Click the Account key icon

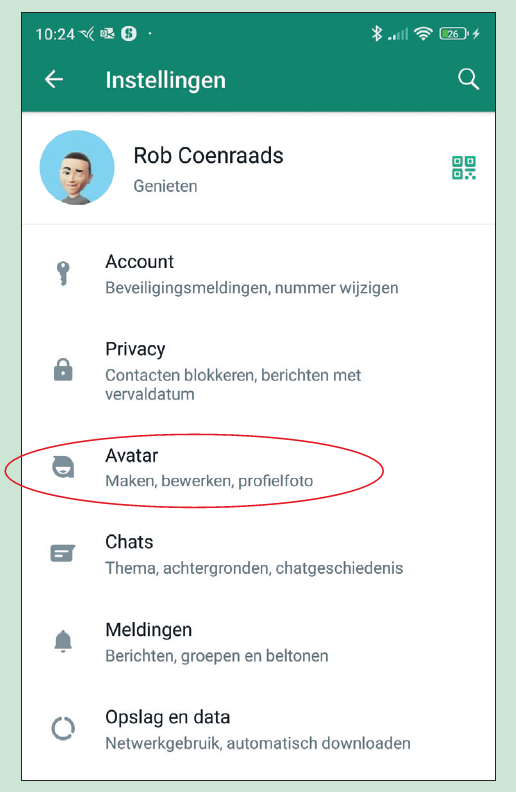[63, 273]
